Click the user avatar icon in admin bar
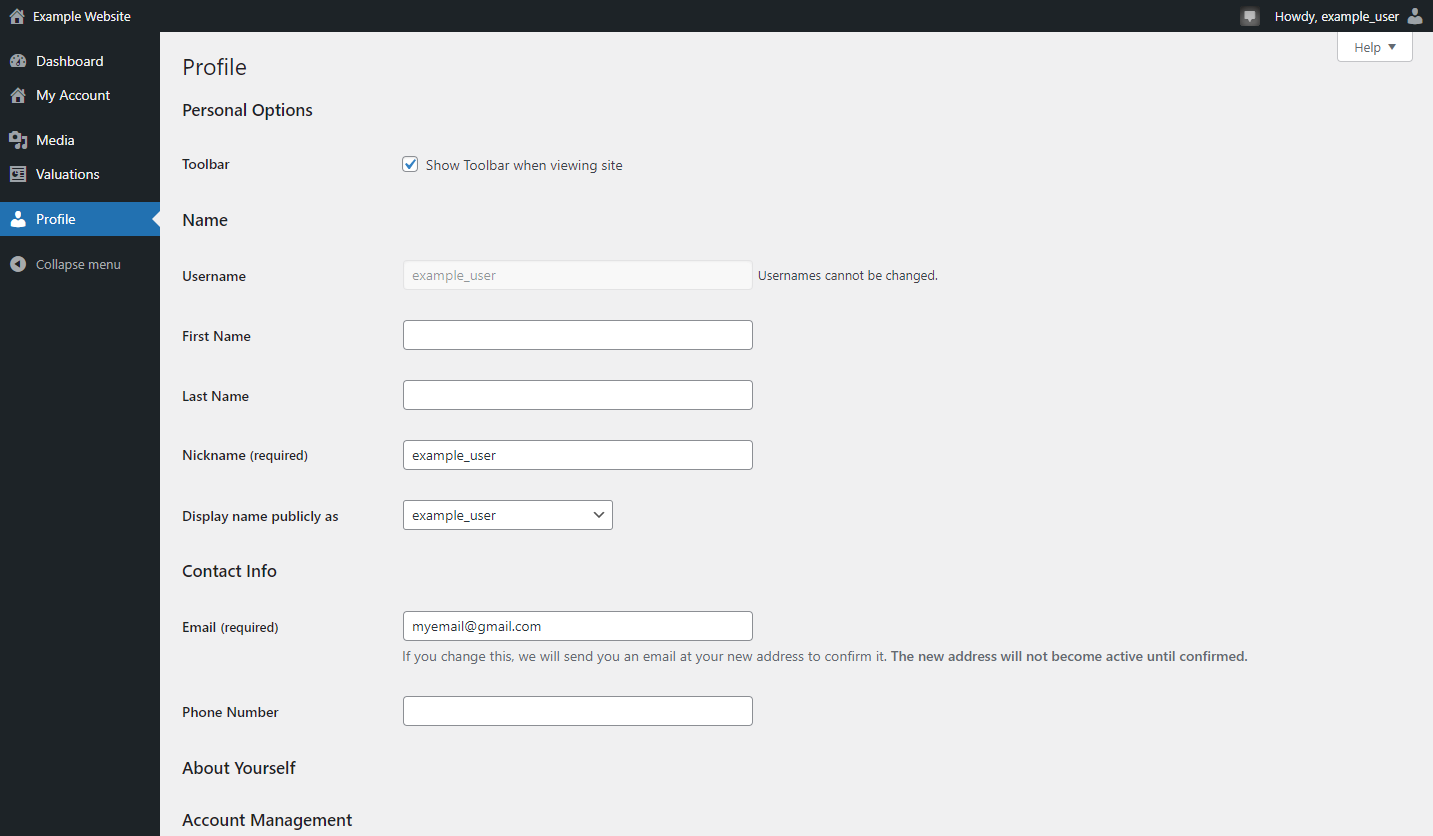Image resolution: width=1433 pixels, height=836 pixels. 1414,16
